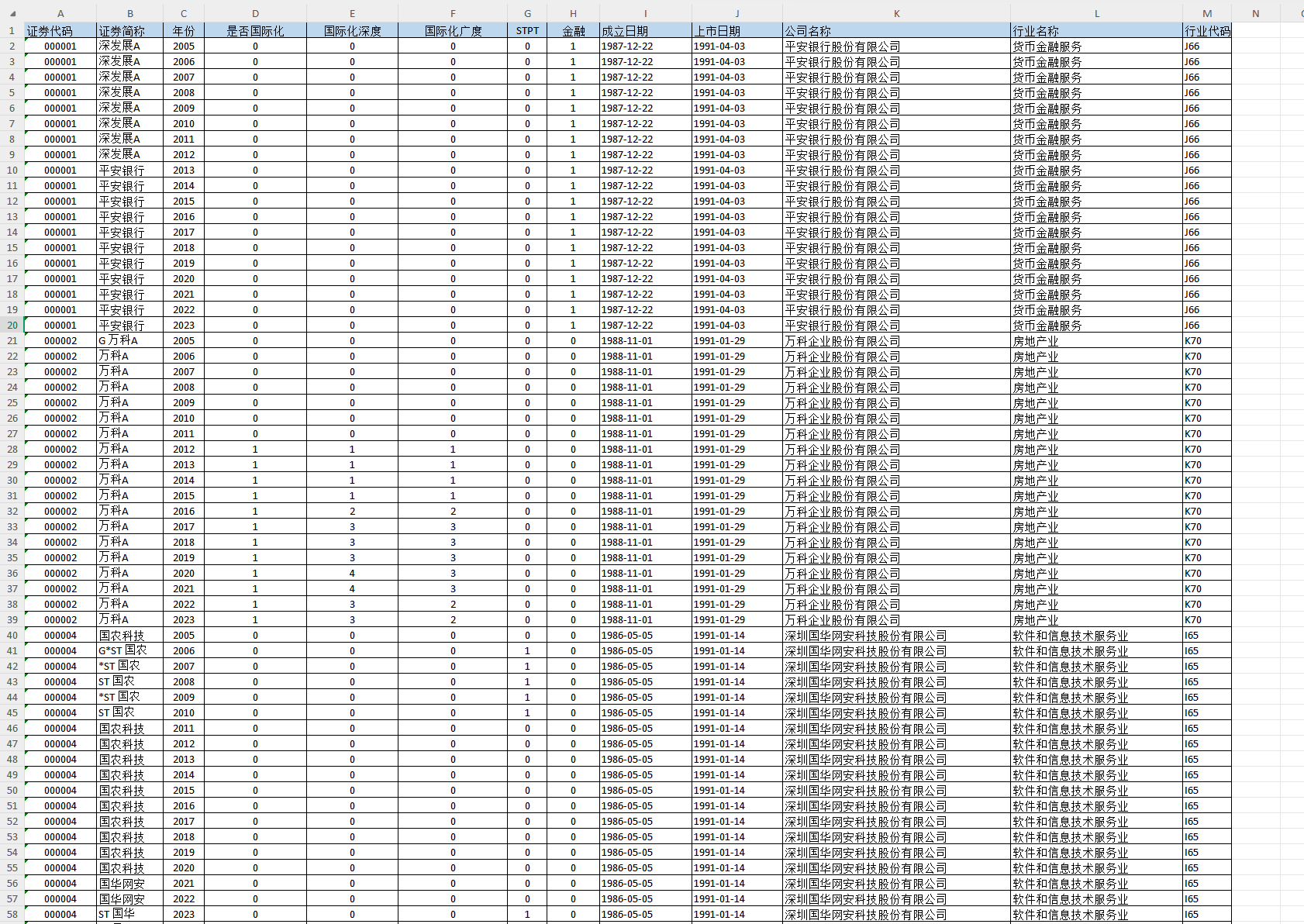Click 1987-12-22 in row 5
Image resolution: width=1304 pixels, height=924 pixels.
(x=646, y=93)
